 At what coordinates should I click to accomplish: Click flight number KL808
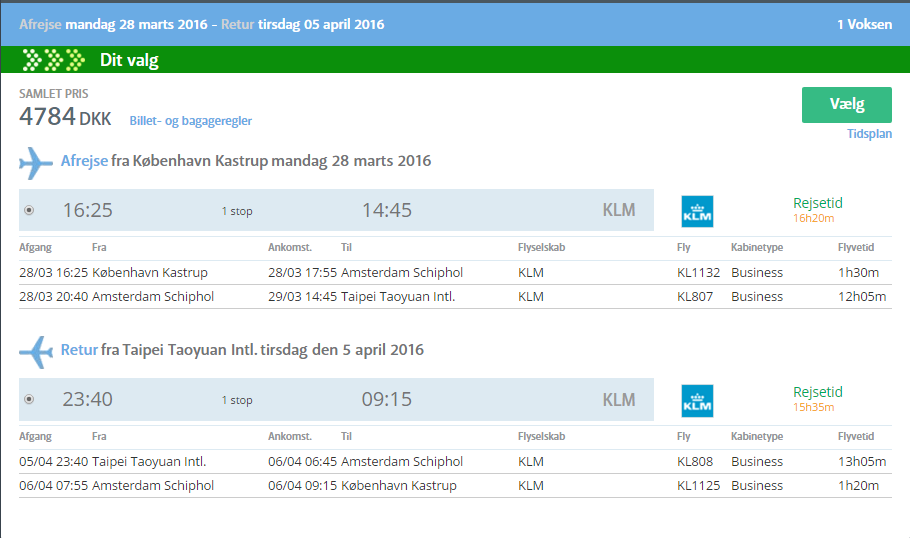tap(695, 461)
